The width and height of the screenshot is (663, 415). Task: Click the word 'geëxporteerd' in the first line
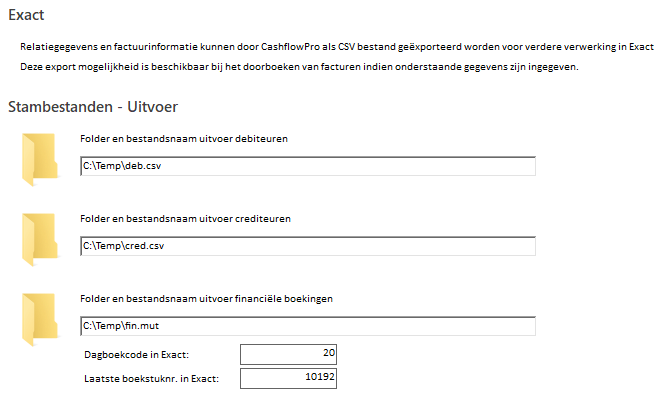coord(429,47)
